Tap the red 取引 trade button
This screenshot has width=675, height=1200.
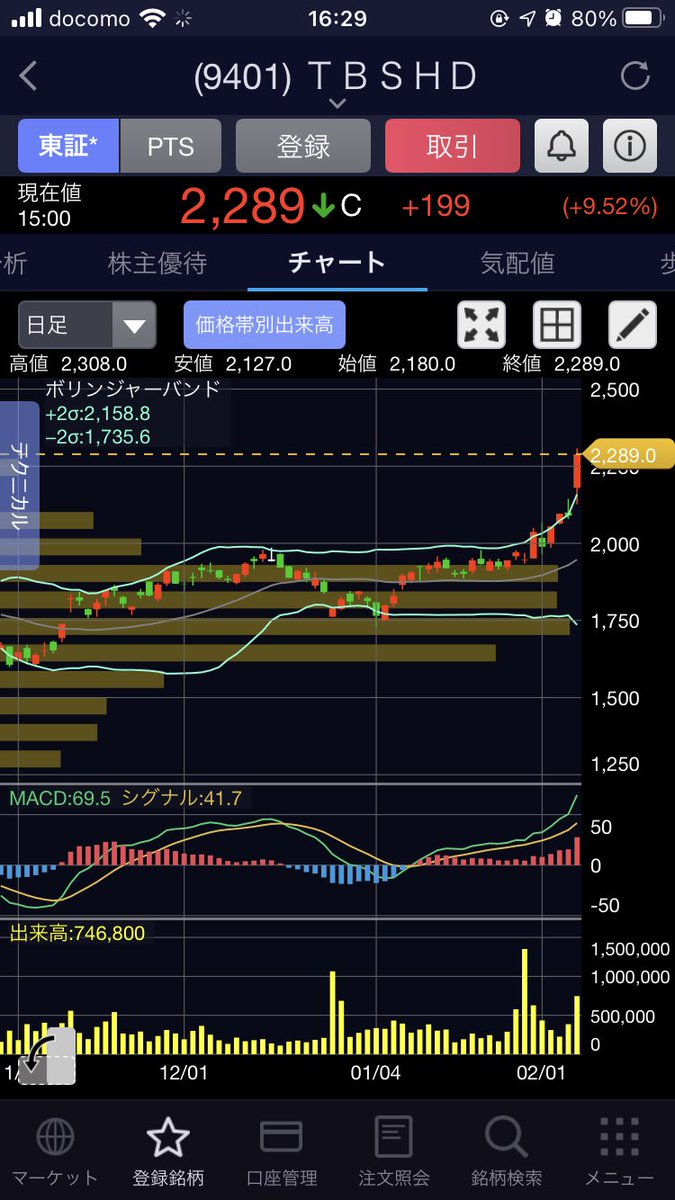click(452, 146)
